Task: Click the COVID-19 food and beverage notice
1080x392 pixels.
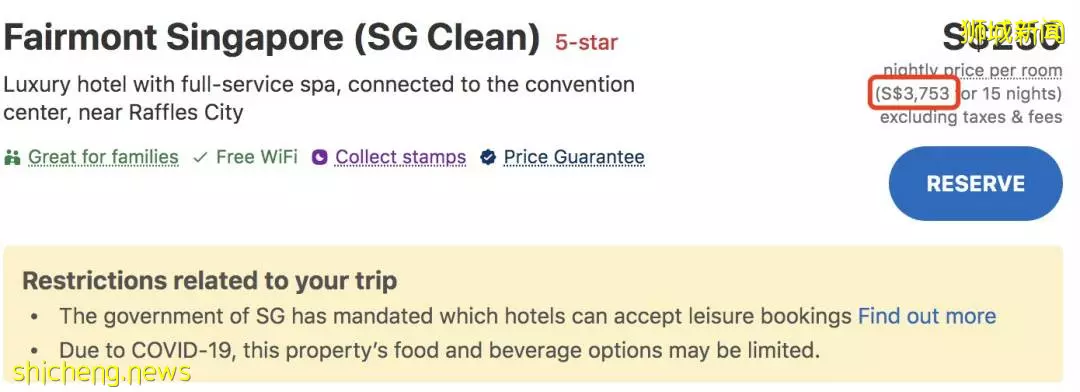Action: (x=439, y=350)
